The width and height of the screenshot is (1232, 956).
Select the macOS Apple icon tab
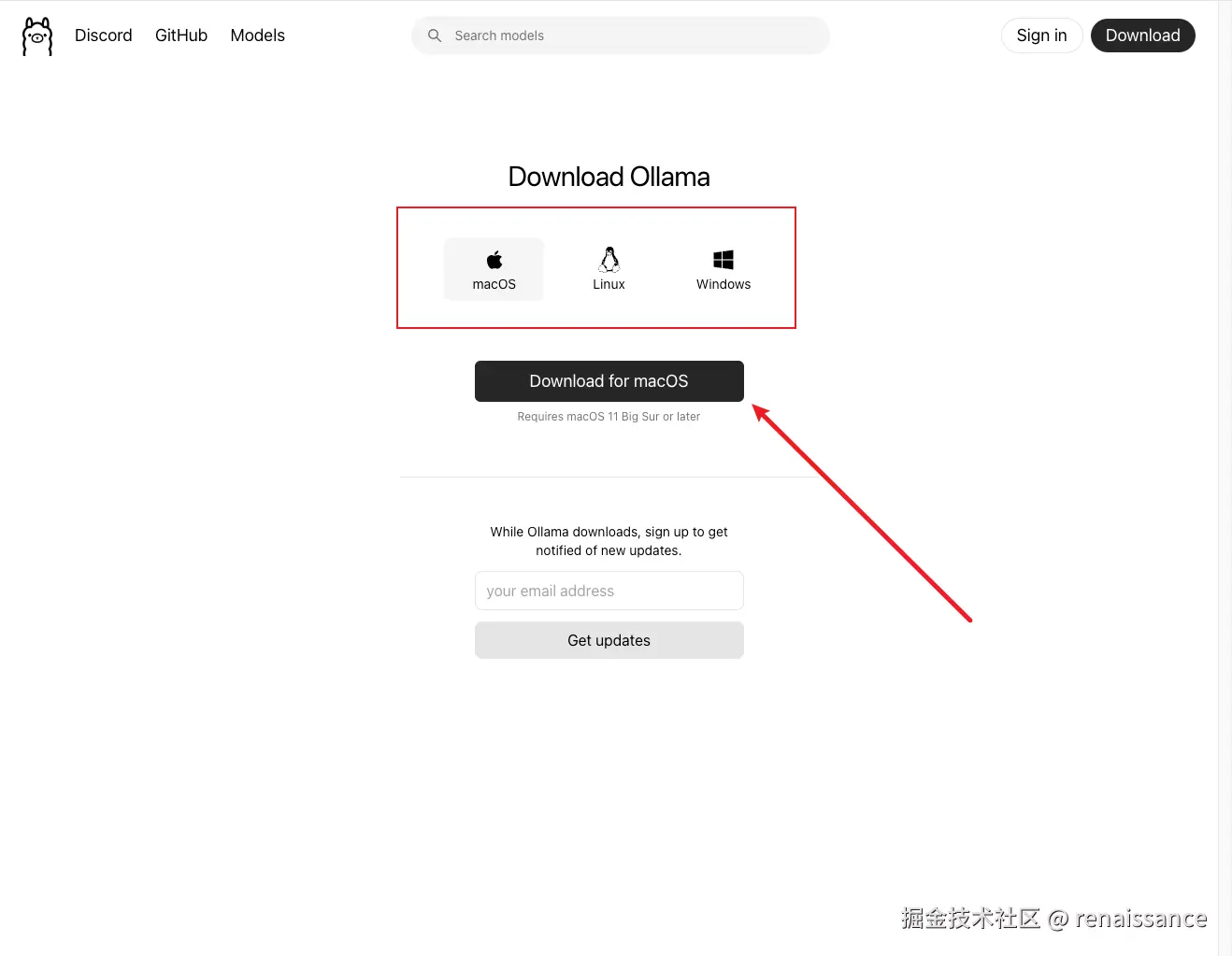(x=494, y=269)
